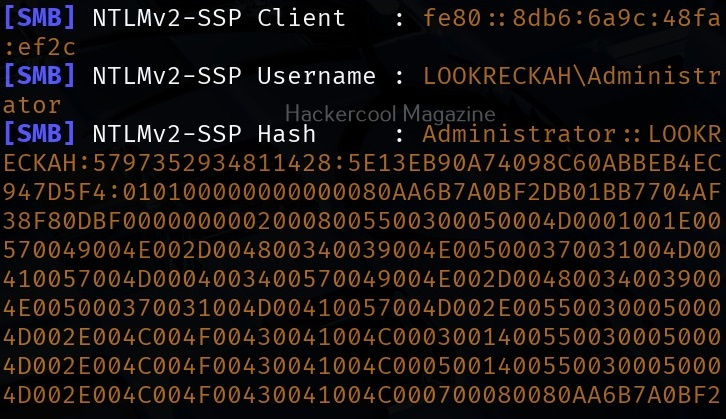This screenshot has width=726, height=419.
Task: Click the hash line starting 947D5F4
Action: coord(362,190)
